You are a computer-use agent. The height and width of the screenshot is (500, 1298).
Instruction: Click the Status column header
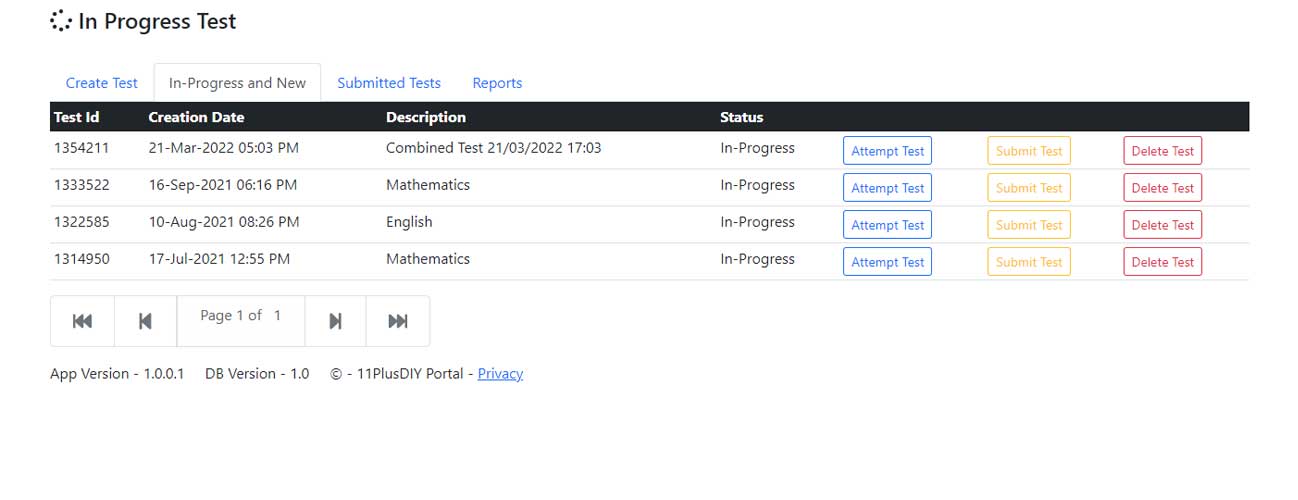click(x=741, y=117)
